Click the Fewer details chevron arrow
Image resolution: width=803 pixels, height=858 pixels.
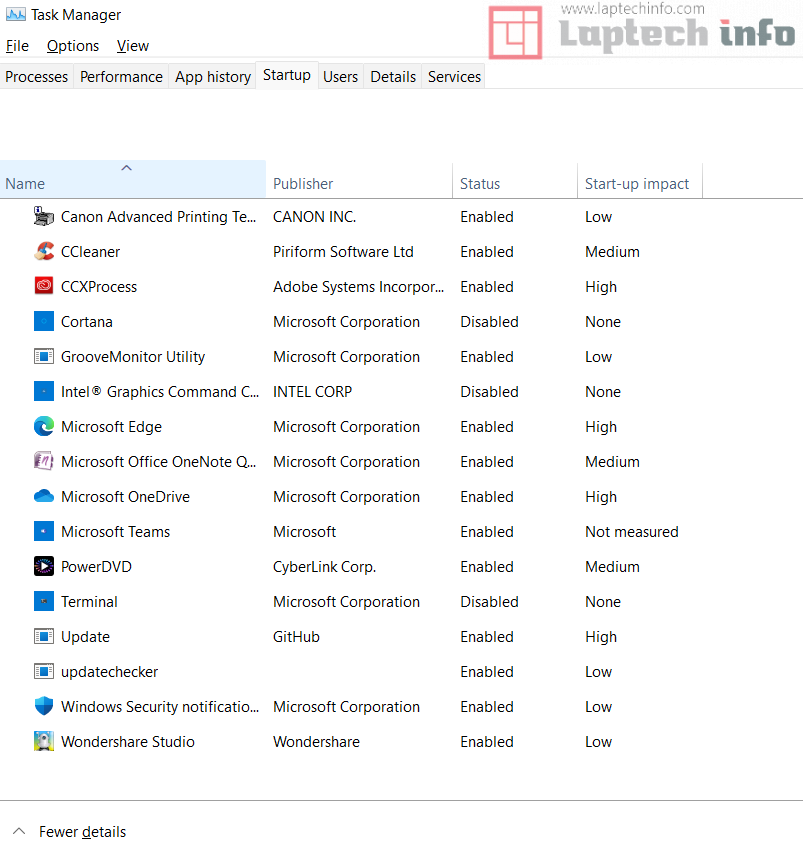pyautogui.click(x=19, y=831)
